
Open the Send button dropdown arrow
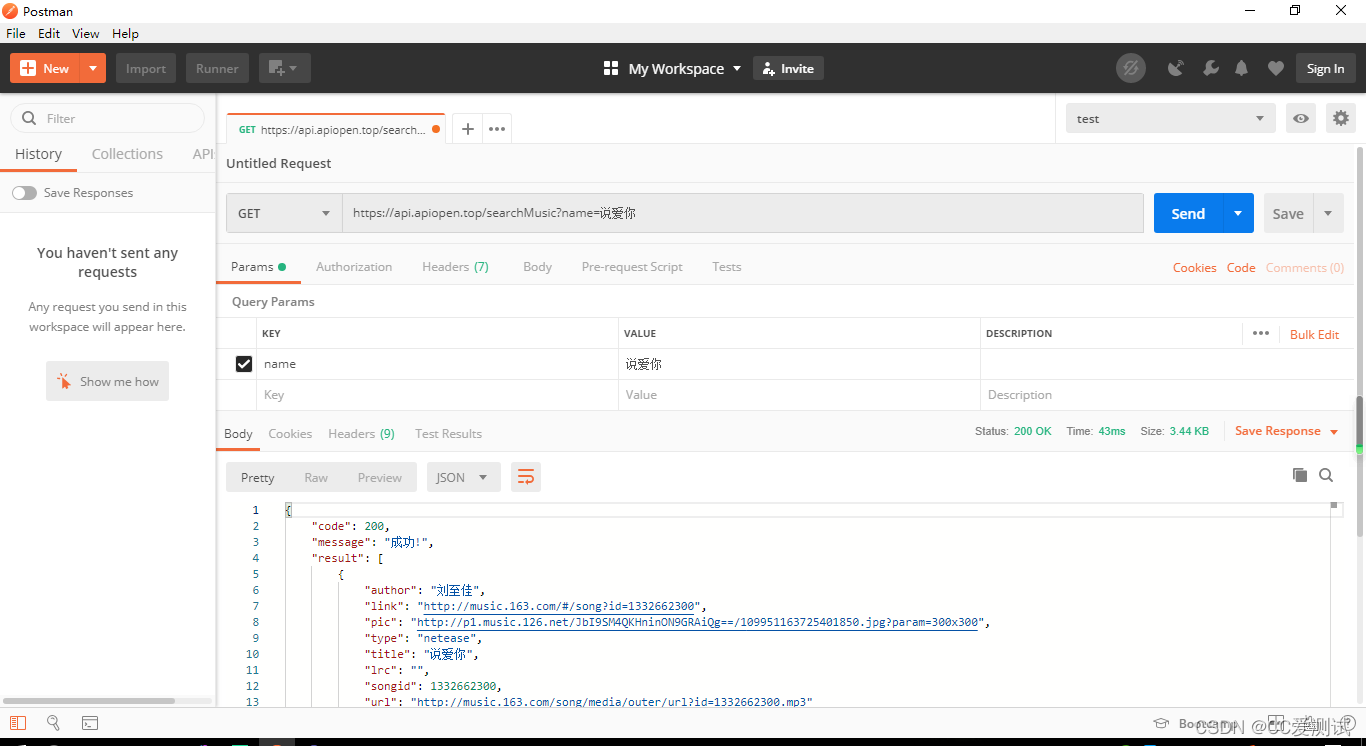pos(1238,213)
